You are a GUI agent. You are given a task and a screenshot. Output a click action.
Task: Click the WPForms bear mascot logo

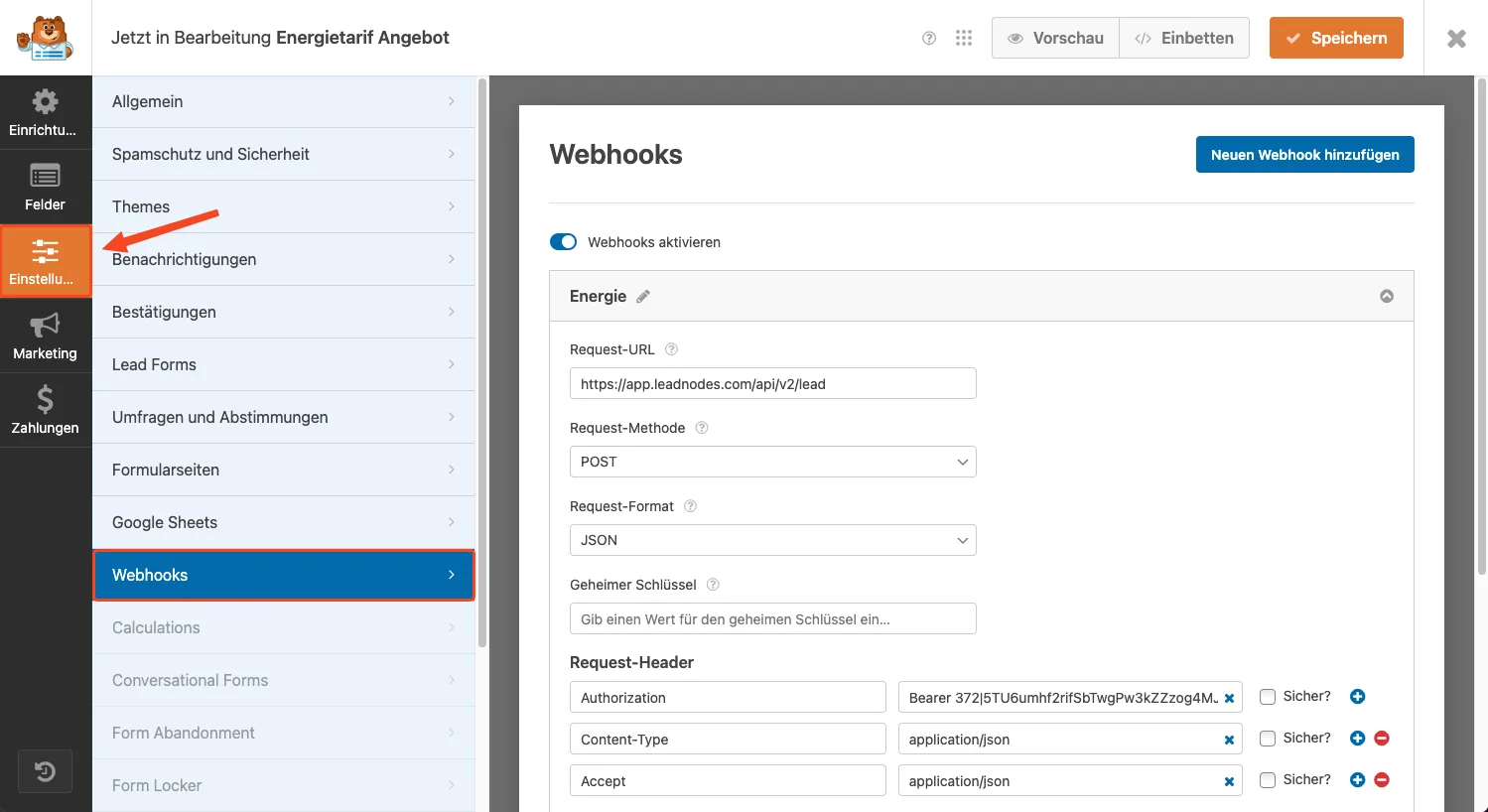click(45, 38)
